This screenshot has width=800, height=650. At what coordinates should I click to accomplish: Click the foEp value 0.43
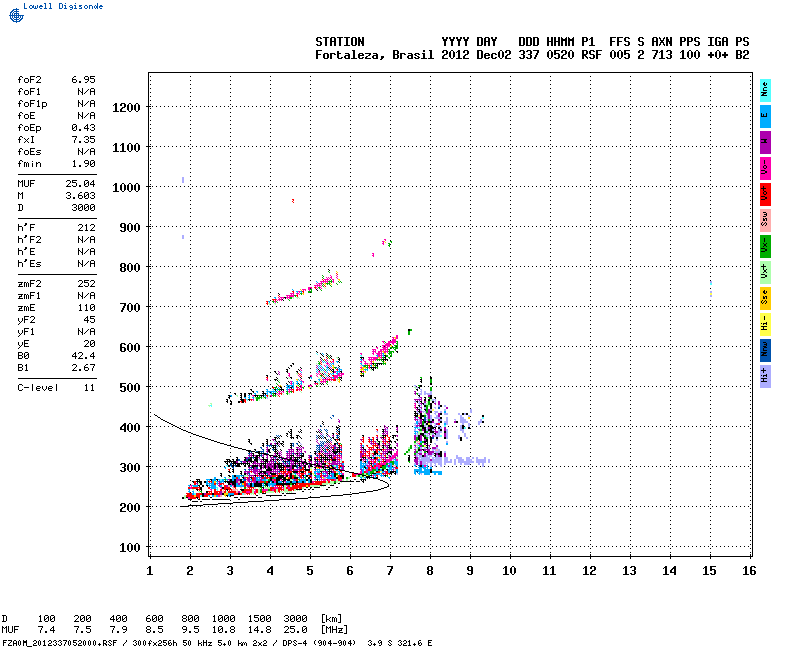(x=83, y=128)
